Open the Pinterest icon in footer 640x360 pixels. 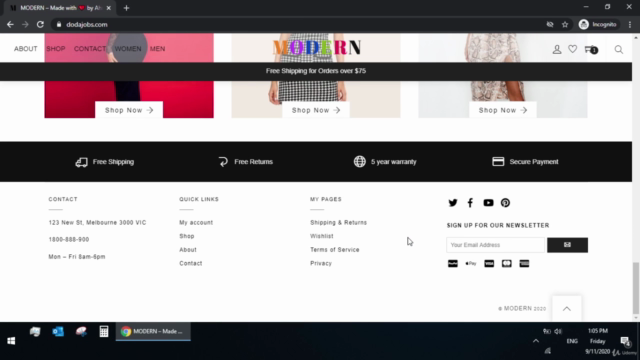pos(505,203)
